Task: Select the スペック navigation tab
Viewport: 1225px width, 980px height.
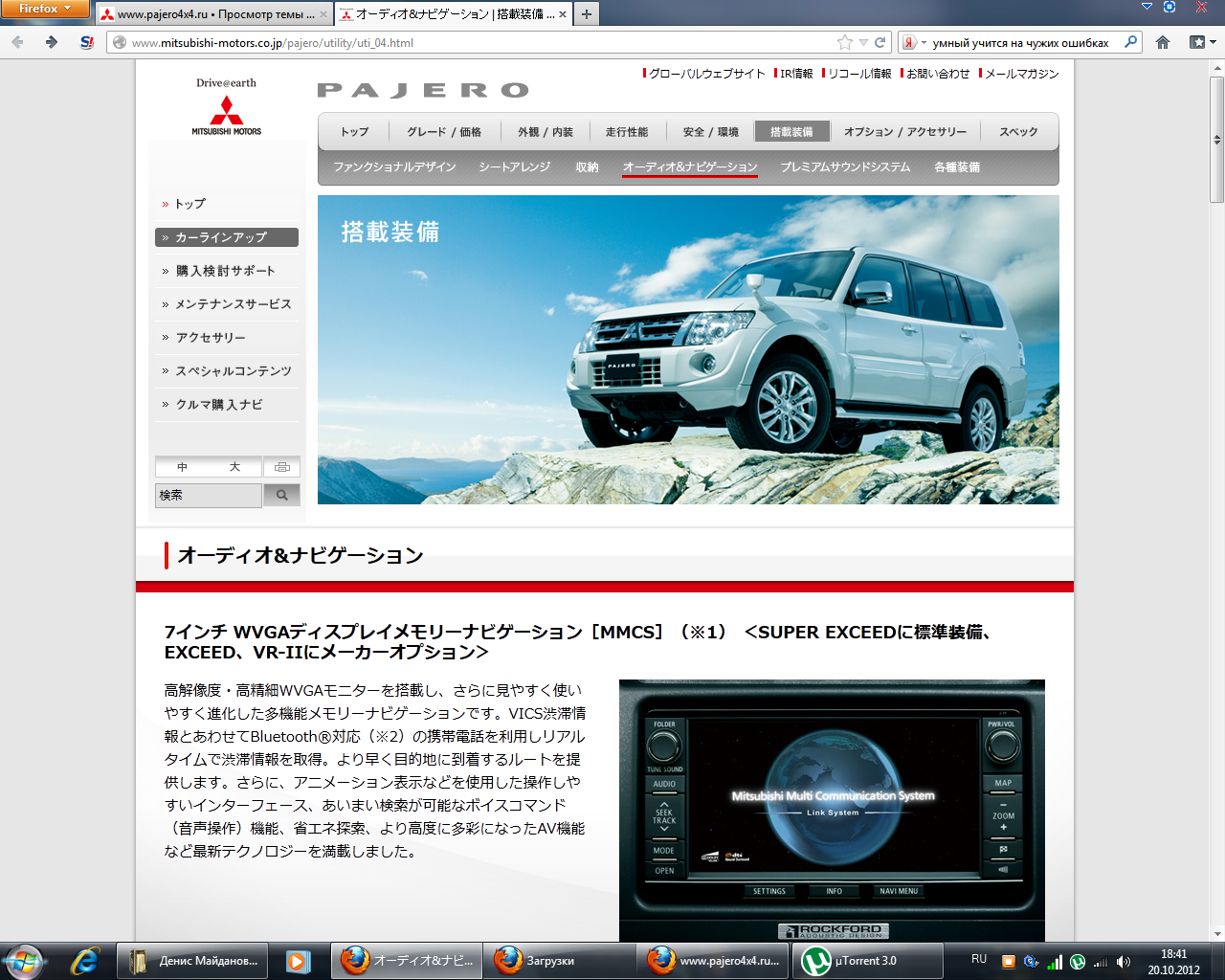Action: (x=1018, y=132)
